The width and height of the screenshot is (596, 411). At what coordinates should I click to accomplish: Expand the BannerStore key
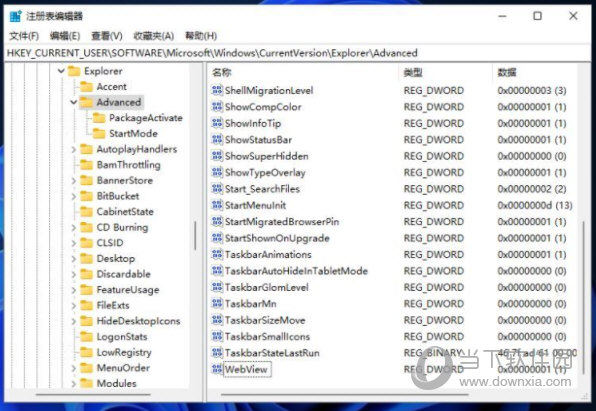(74, 181)
